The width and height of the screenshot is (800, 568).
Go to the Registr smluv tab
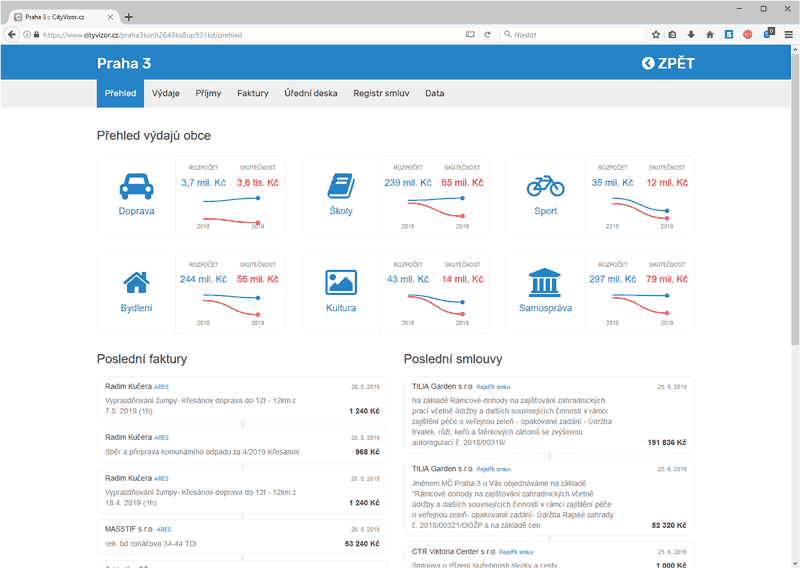point(381,93)
